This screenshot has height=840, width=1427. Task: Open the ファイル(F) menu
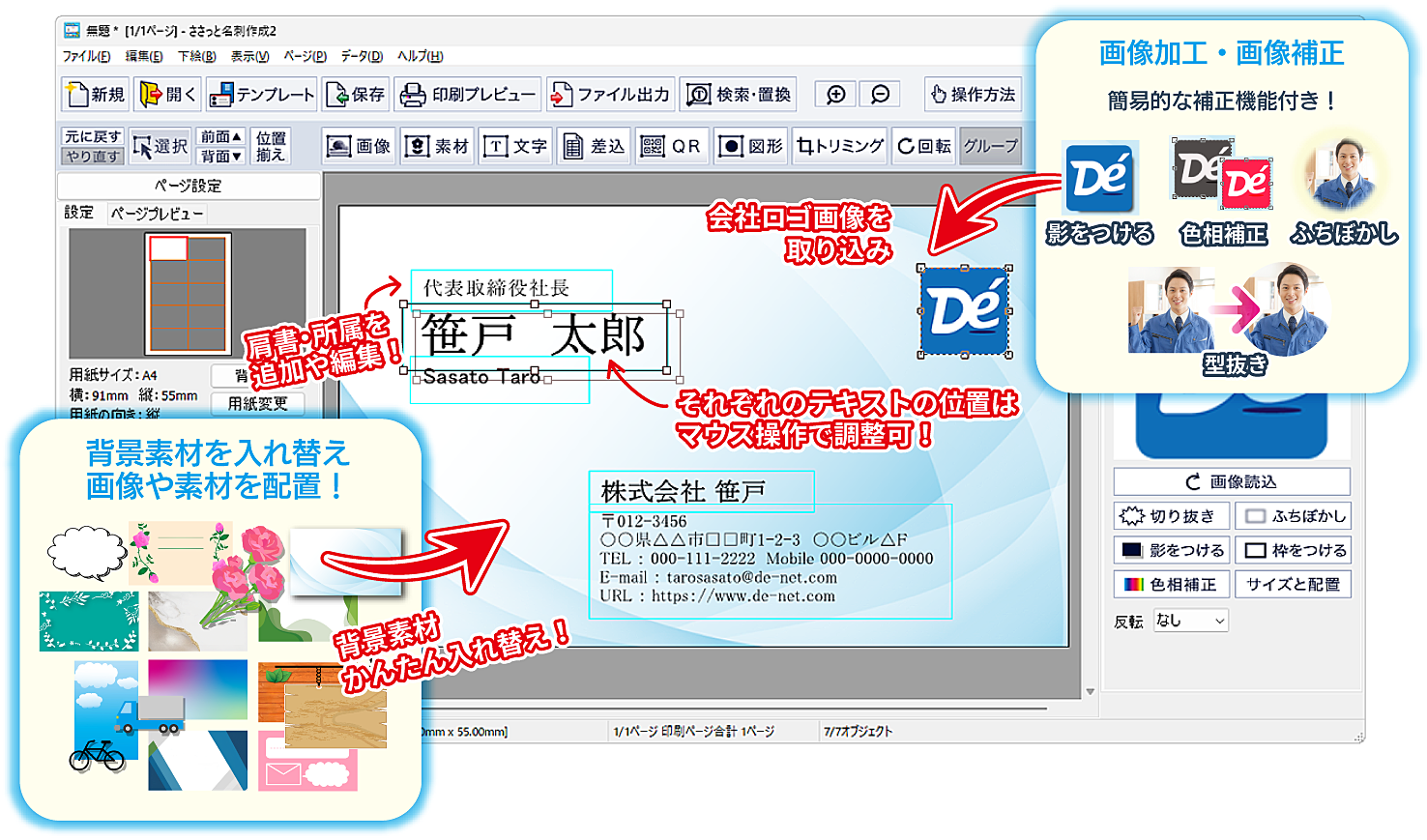point(86,56)
